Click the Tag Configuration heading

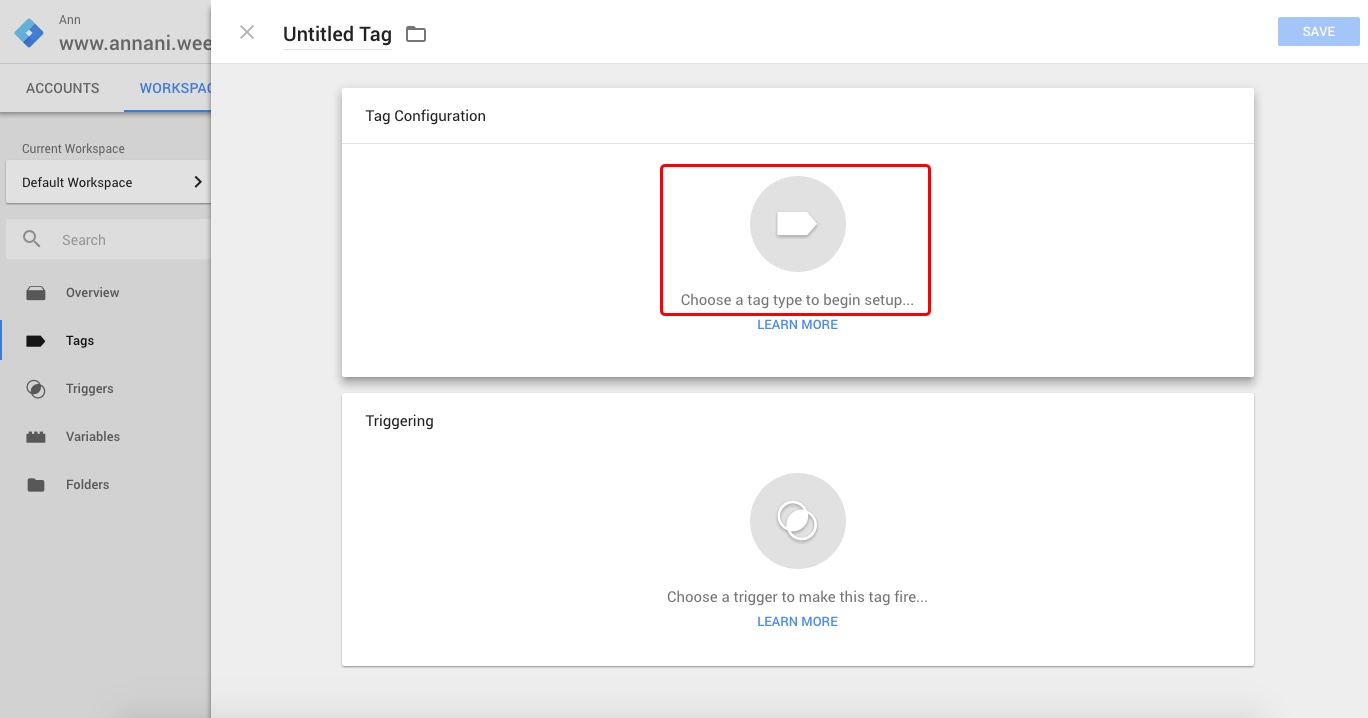[426, 116]
